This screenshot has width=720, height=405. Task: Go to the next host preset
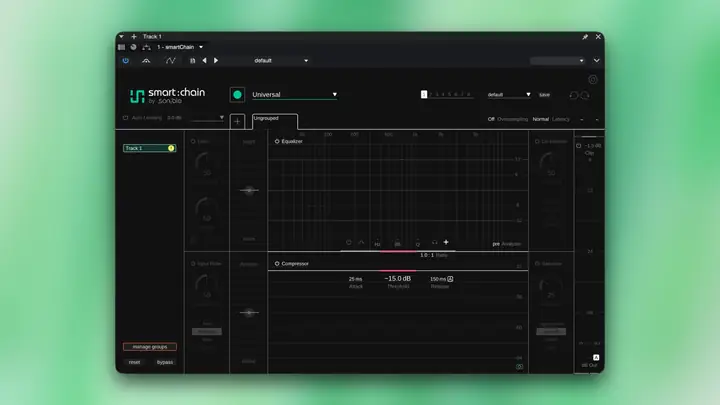[x=216, y=61]
